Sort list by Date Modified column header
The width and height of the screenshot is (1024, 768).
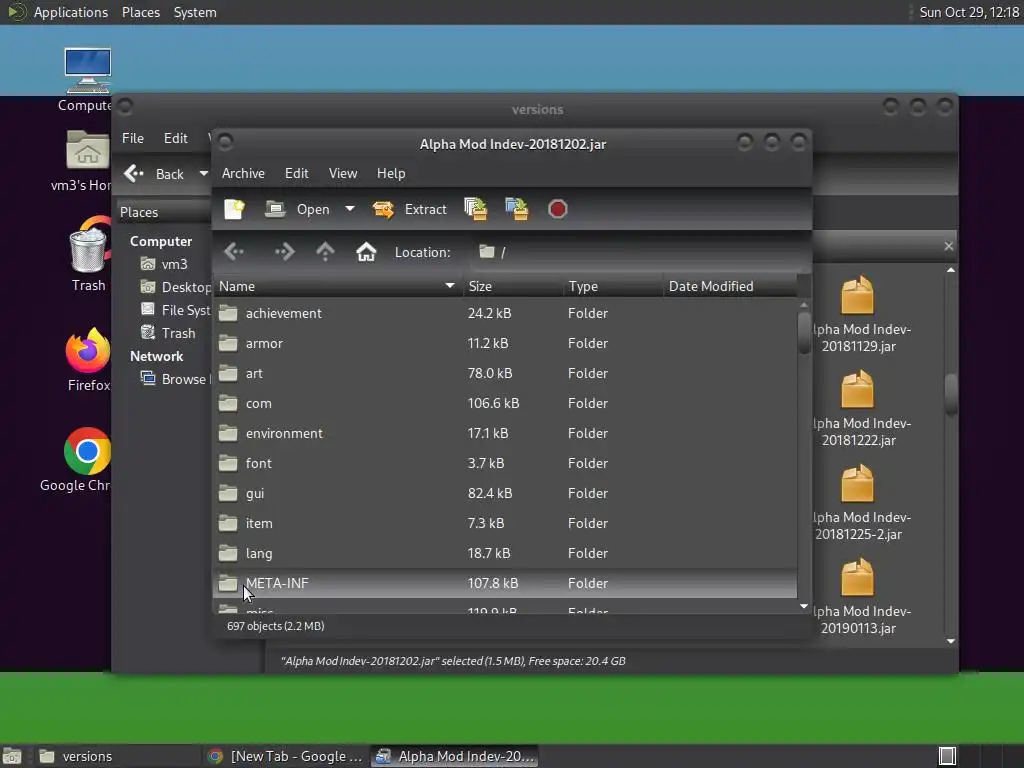coord(730,286)
